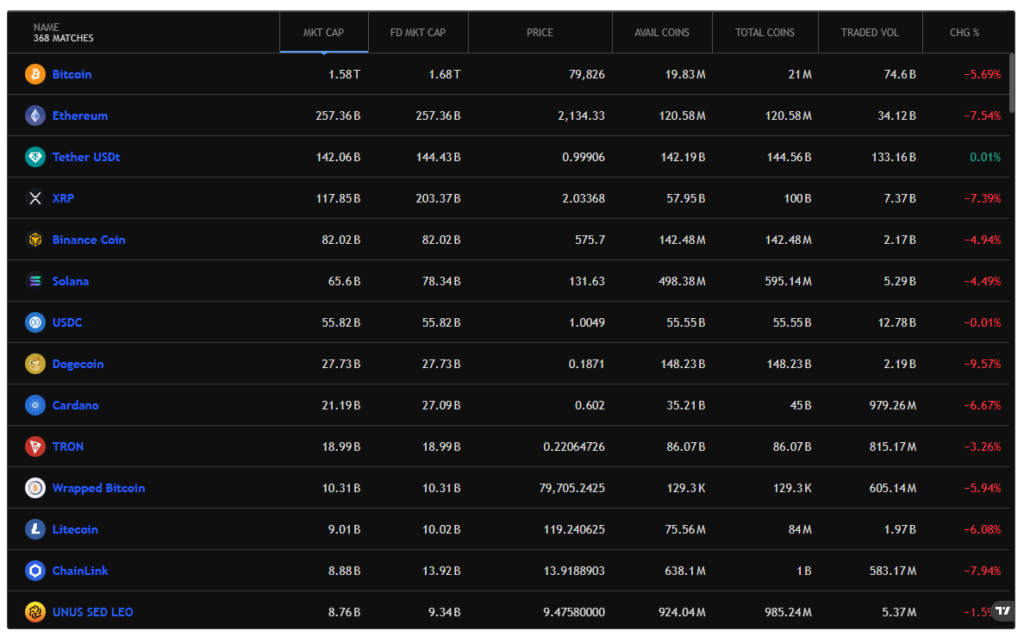
Task: Open the Cardano coin link
Action: 75,406
